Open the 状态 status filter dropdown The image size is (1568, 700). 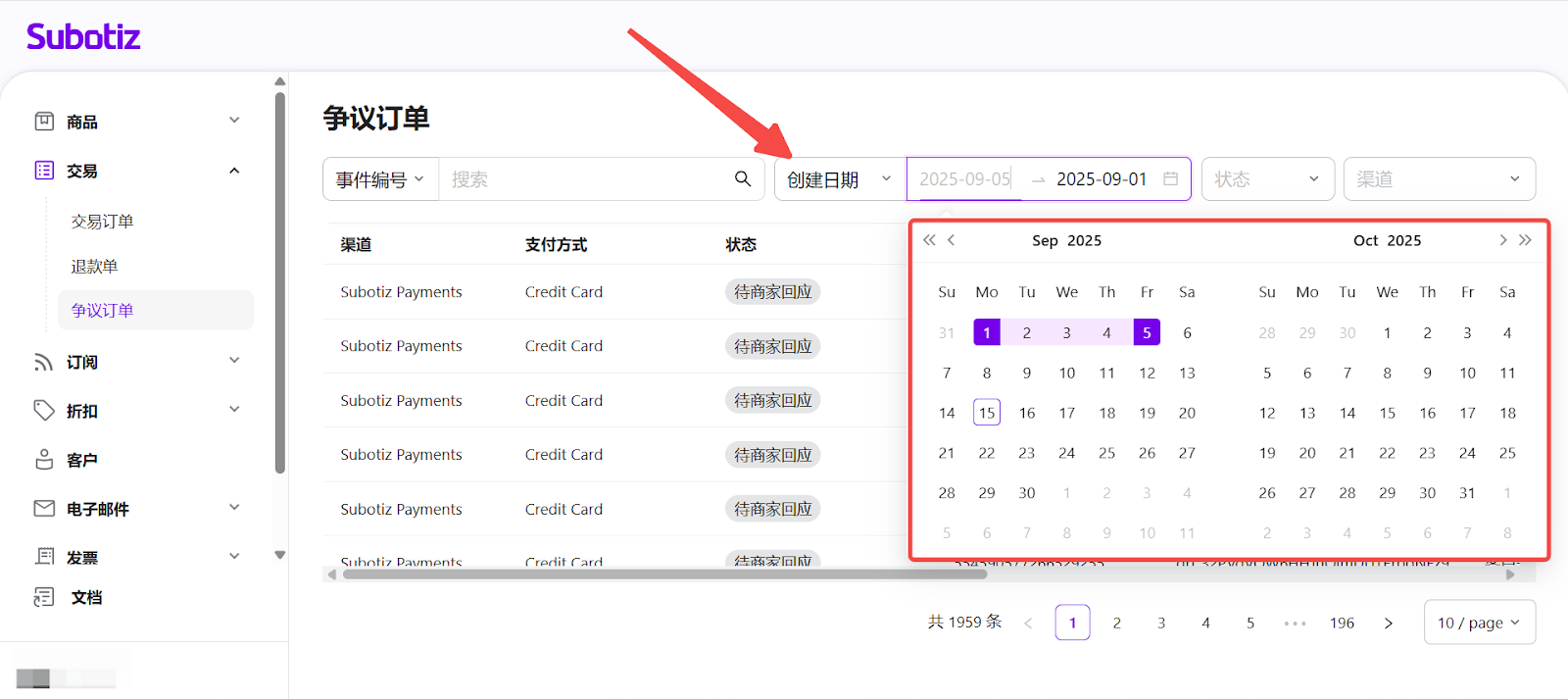[x=1267, y=179]
